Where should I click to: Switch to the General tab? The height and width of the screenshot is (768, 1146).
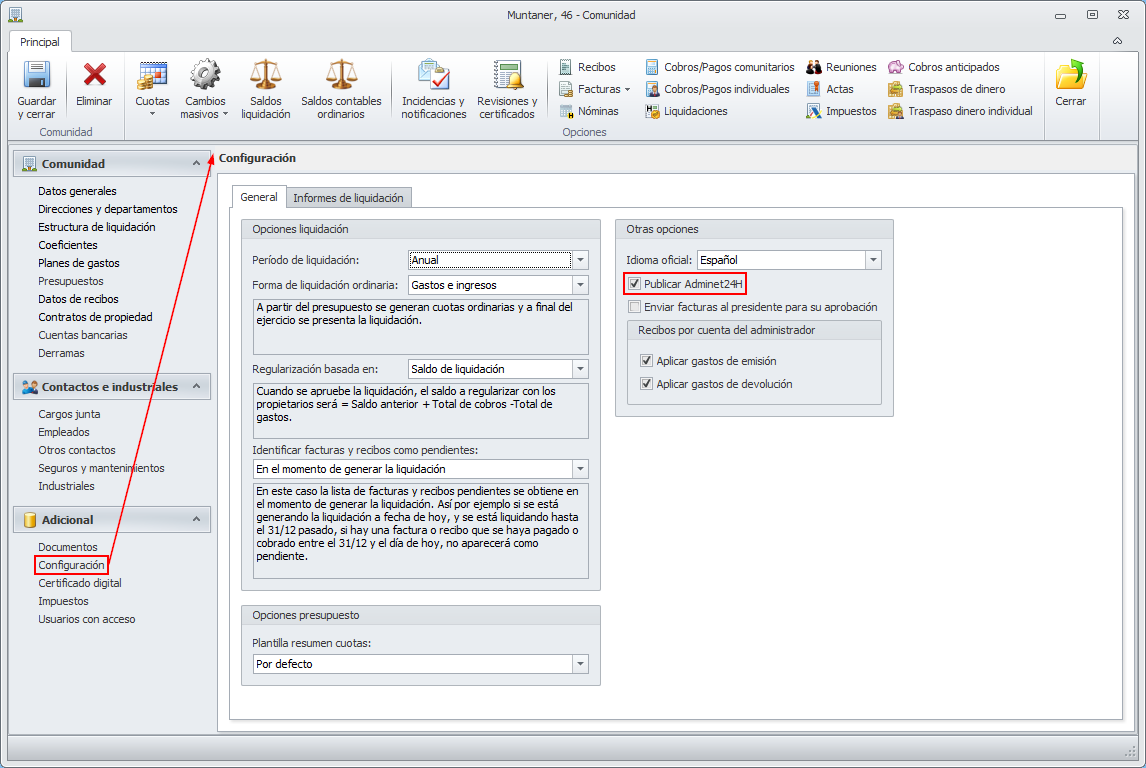coord(259,197)
